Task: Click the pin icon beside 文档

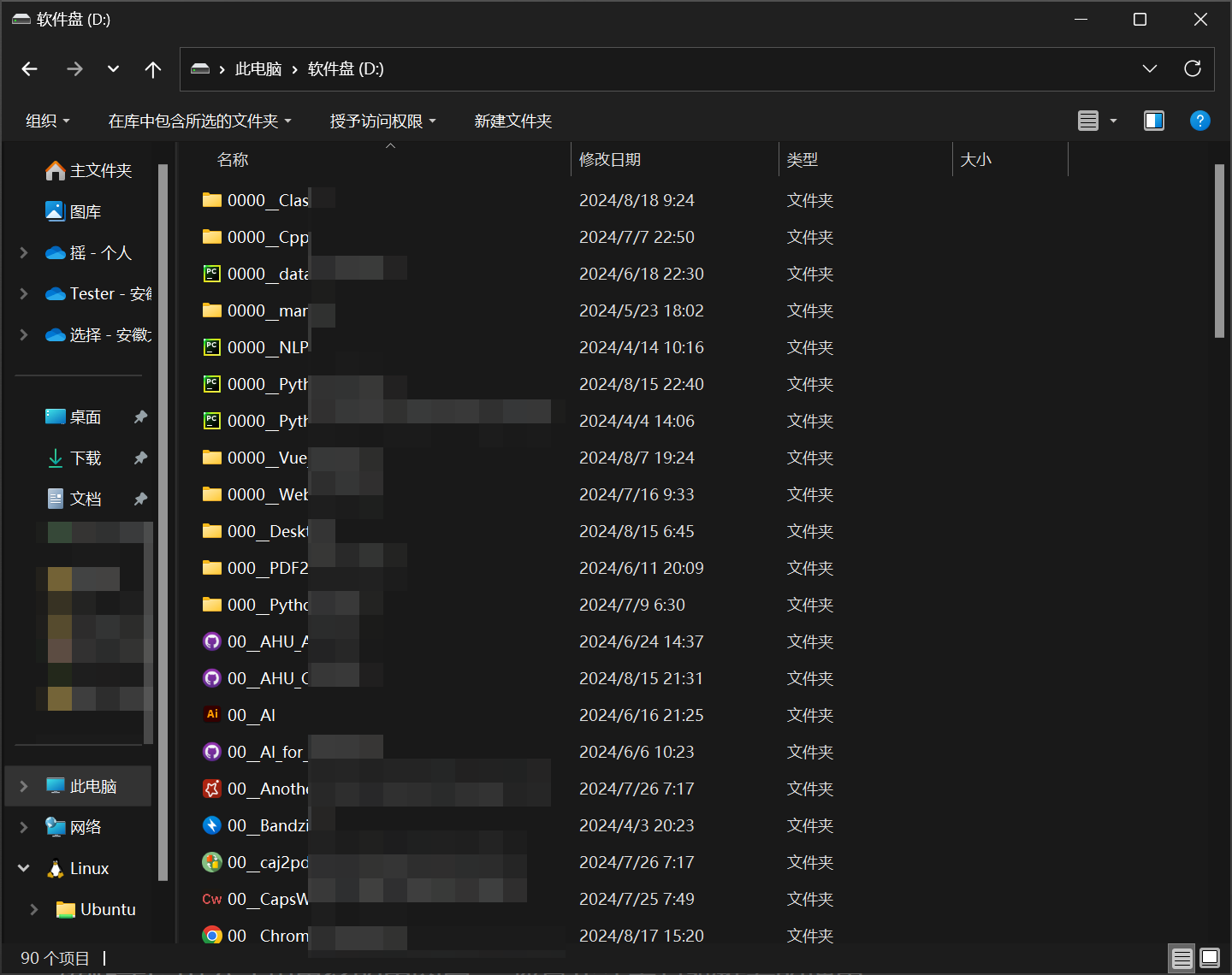Action: (x=140, y=499)
